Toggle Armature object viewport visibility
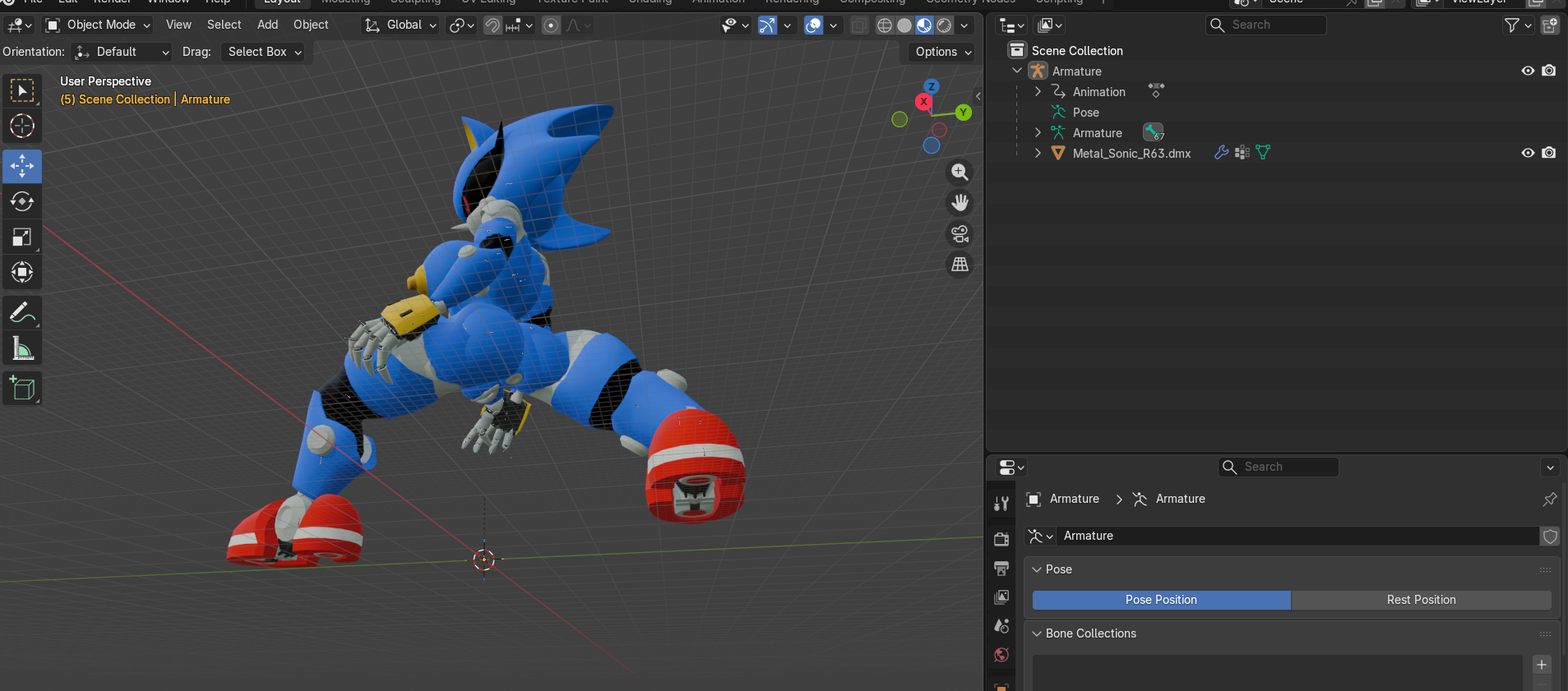This screenshot has height=691, width=1568. click(1528, 71)
